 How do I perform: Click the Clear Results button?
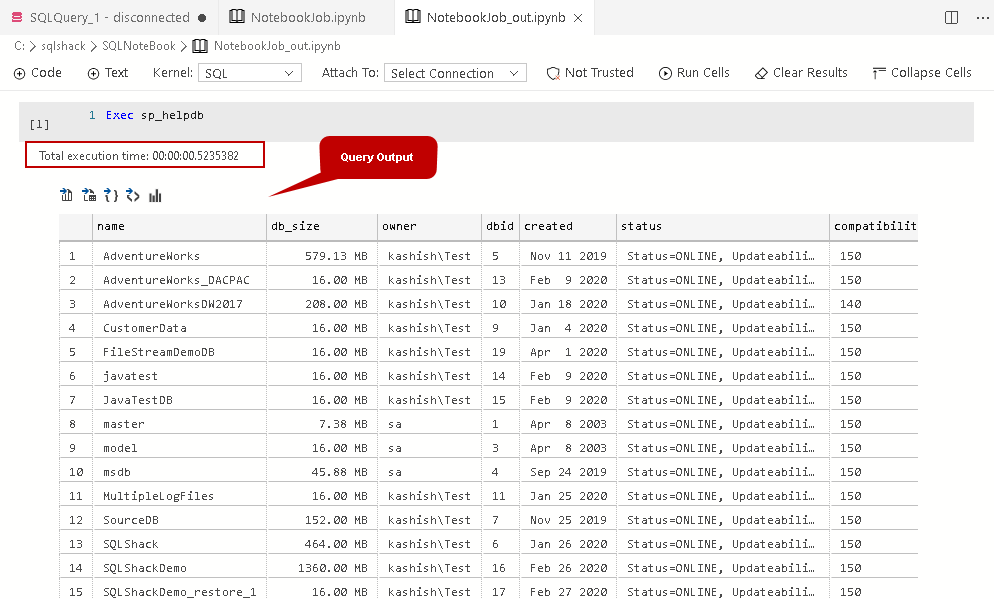(x=801, y=73)
